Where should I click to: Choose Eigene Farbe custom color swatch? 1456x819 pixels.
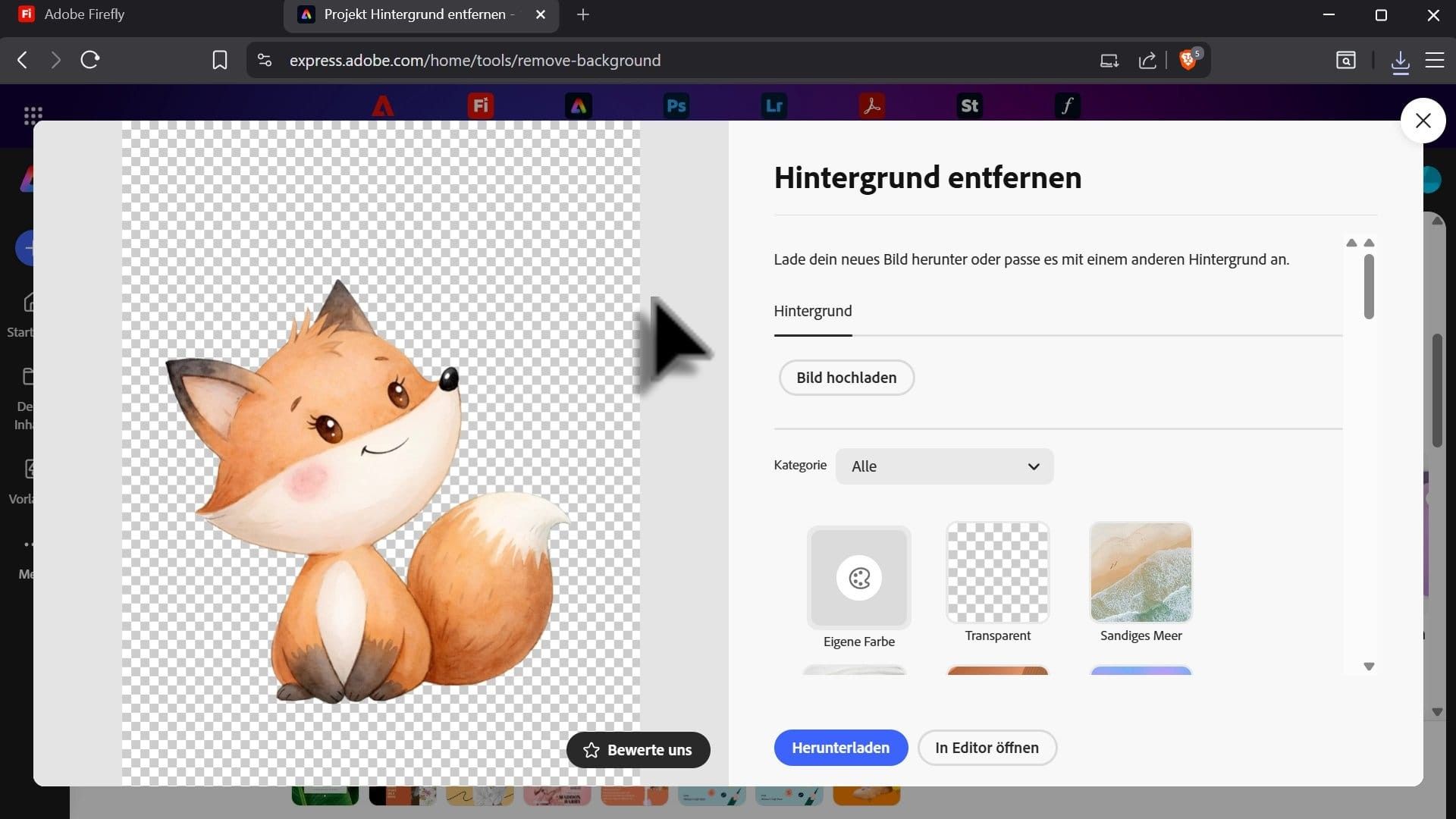858,579
